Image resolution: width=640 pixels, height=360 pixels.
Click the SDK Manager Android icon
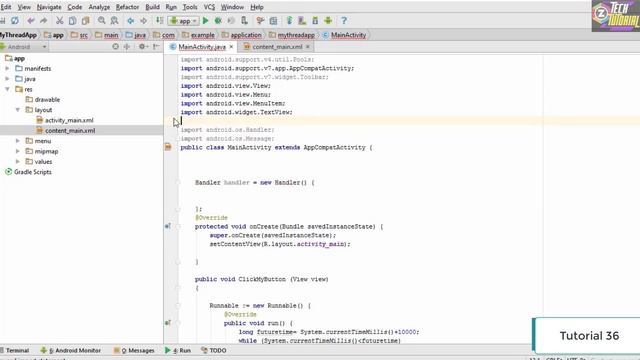coord(315,20)
